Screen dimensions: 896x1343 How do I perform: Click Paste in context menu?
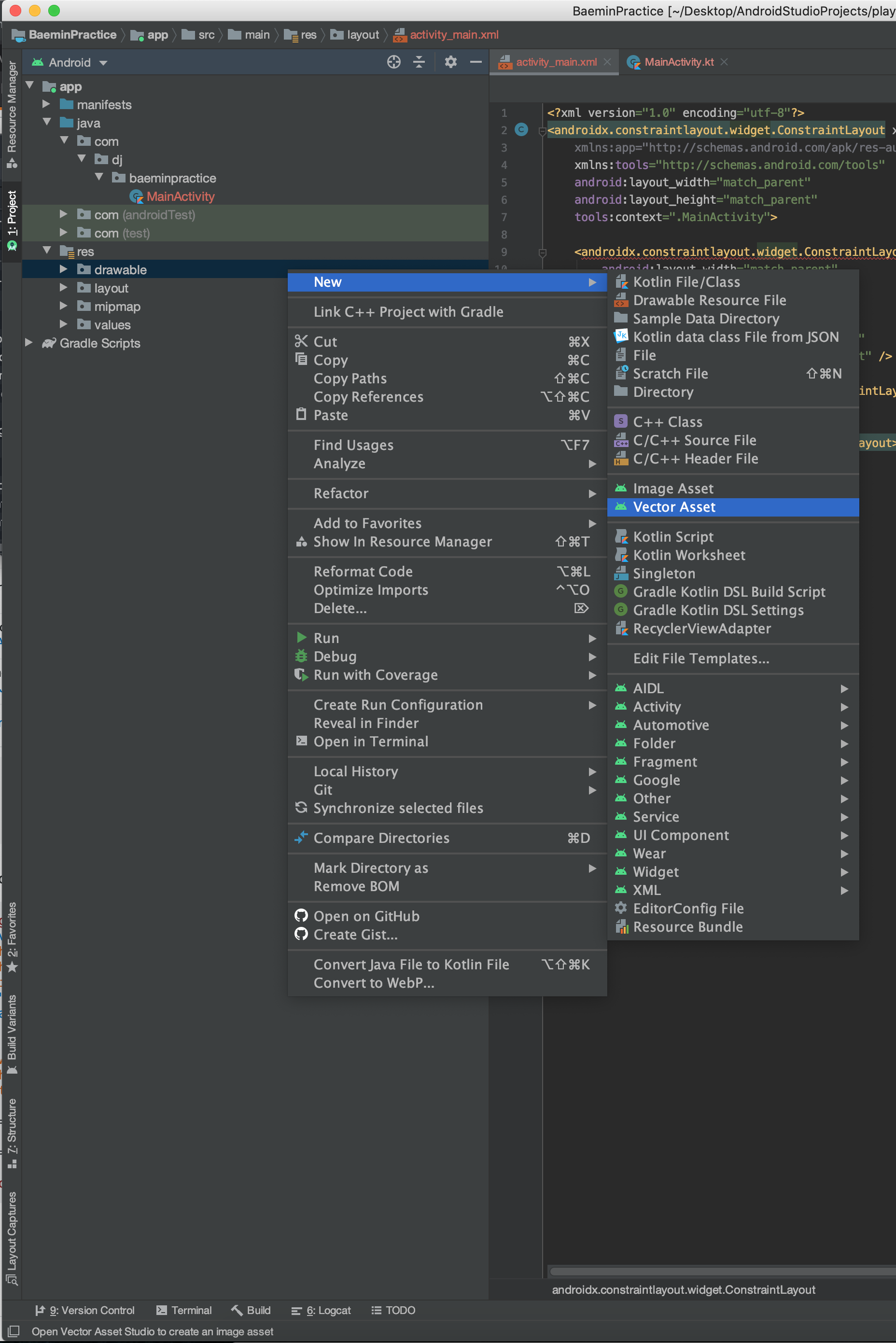448,415
